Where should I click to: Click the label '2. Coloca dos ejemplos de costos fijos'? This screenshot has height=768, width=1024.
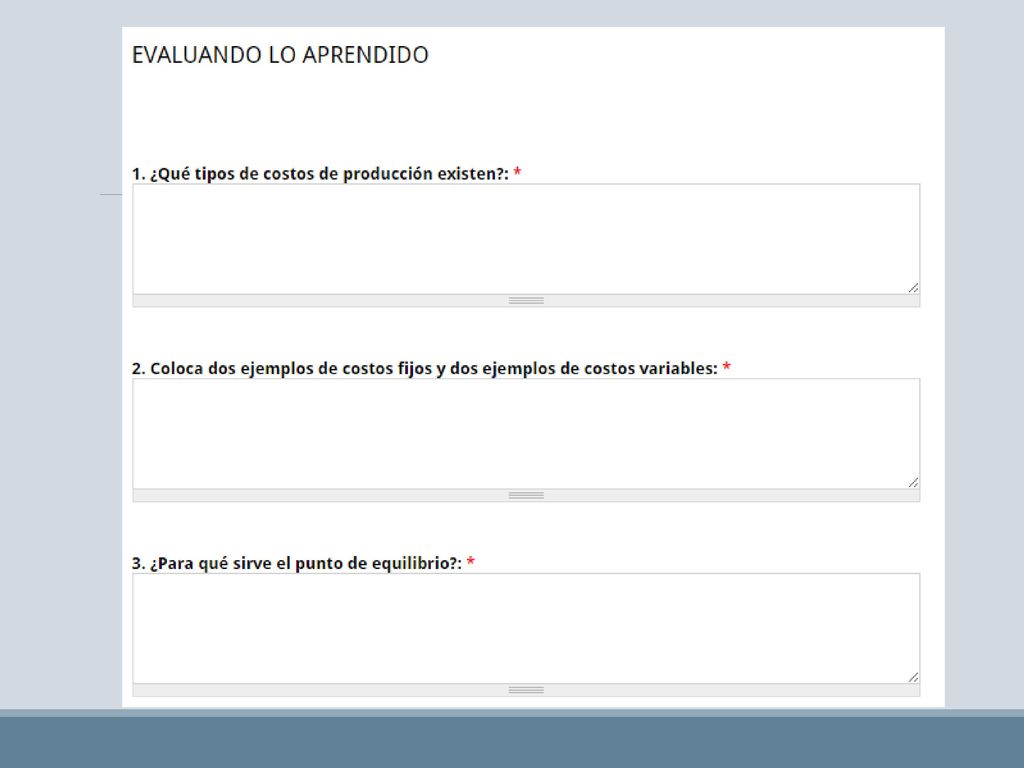[x=282, y=368]
